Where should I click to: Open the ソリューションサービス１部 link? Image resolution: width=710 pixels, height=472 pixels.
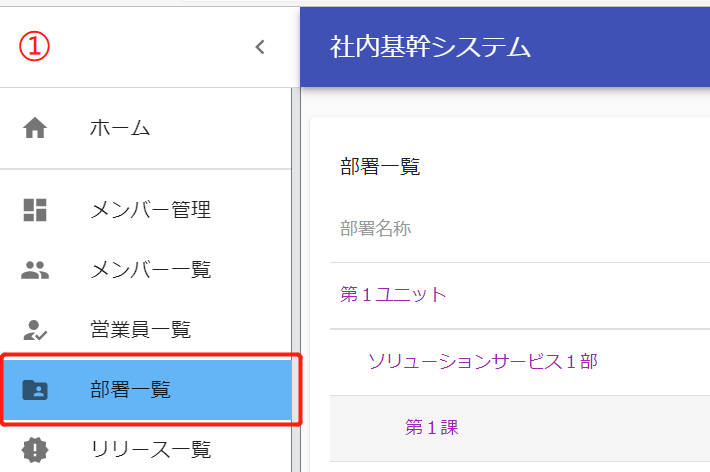(482, 361)
